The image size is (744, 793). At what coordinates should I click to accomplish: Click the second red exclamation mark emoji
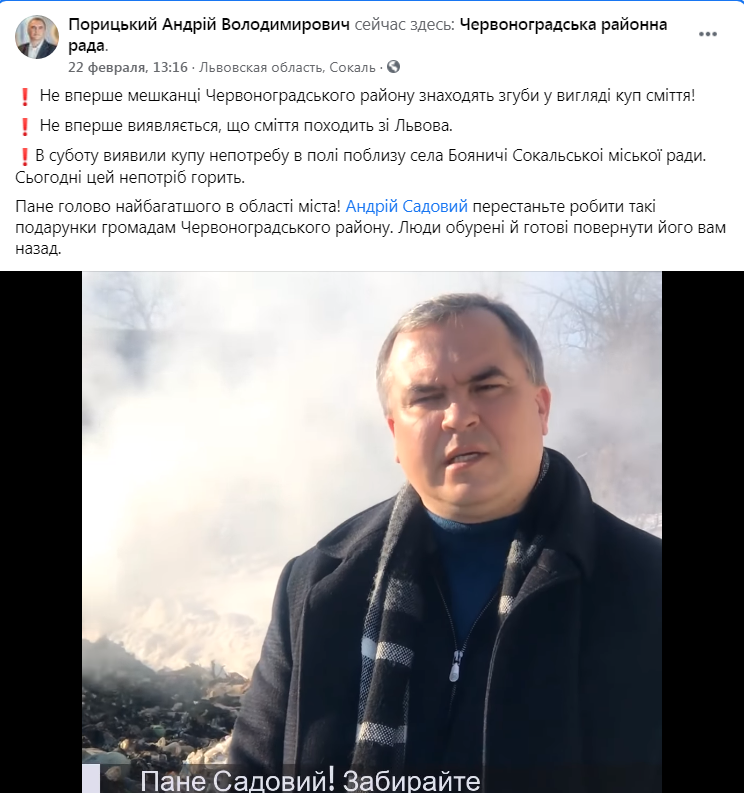24,126
